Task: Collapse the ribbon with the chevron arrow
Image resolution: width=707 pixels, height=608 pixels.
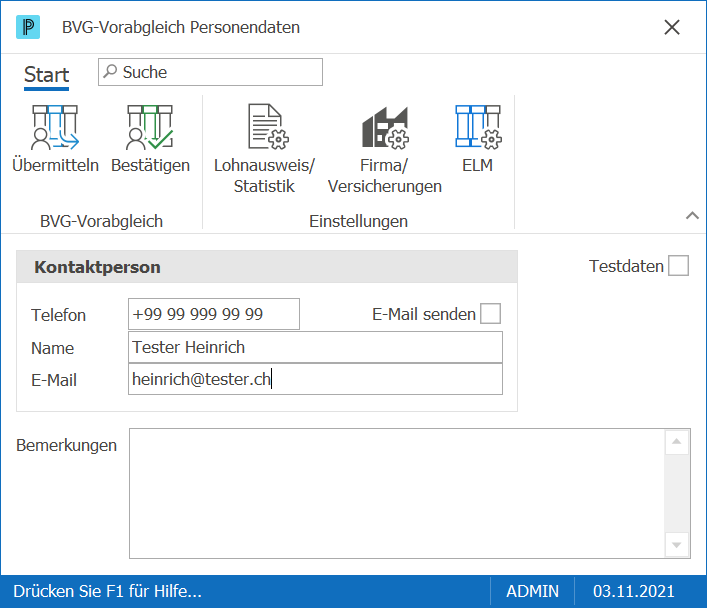Action: coord(692,216)
